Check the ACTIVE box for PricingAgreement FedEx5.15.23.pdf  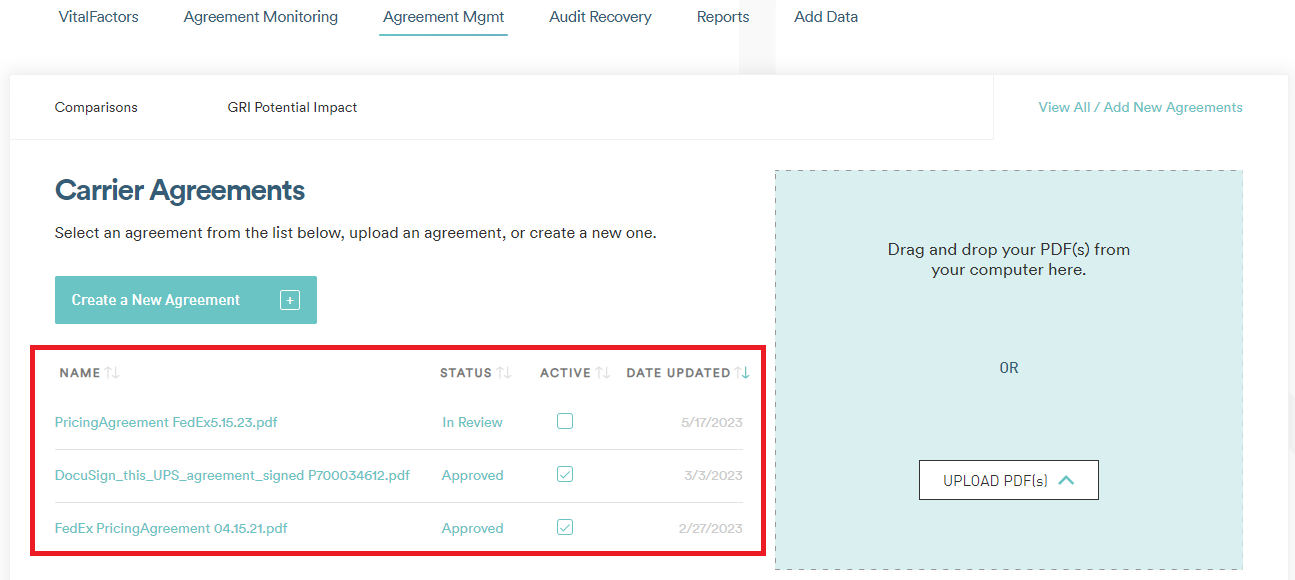tap(565, 421)
